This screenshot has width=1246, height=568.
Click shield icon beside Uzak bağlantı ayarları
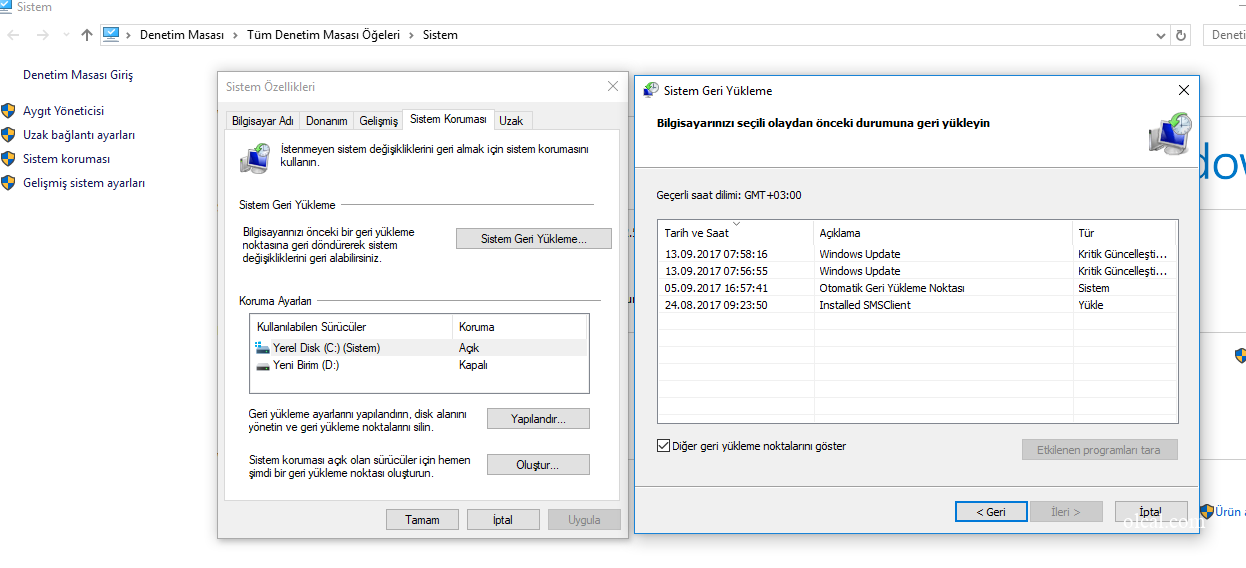point(8,135)
